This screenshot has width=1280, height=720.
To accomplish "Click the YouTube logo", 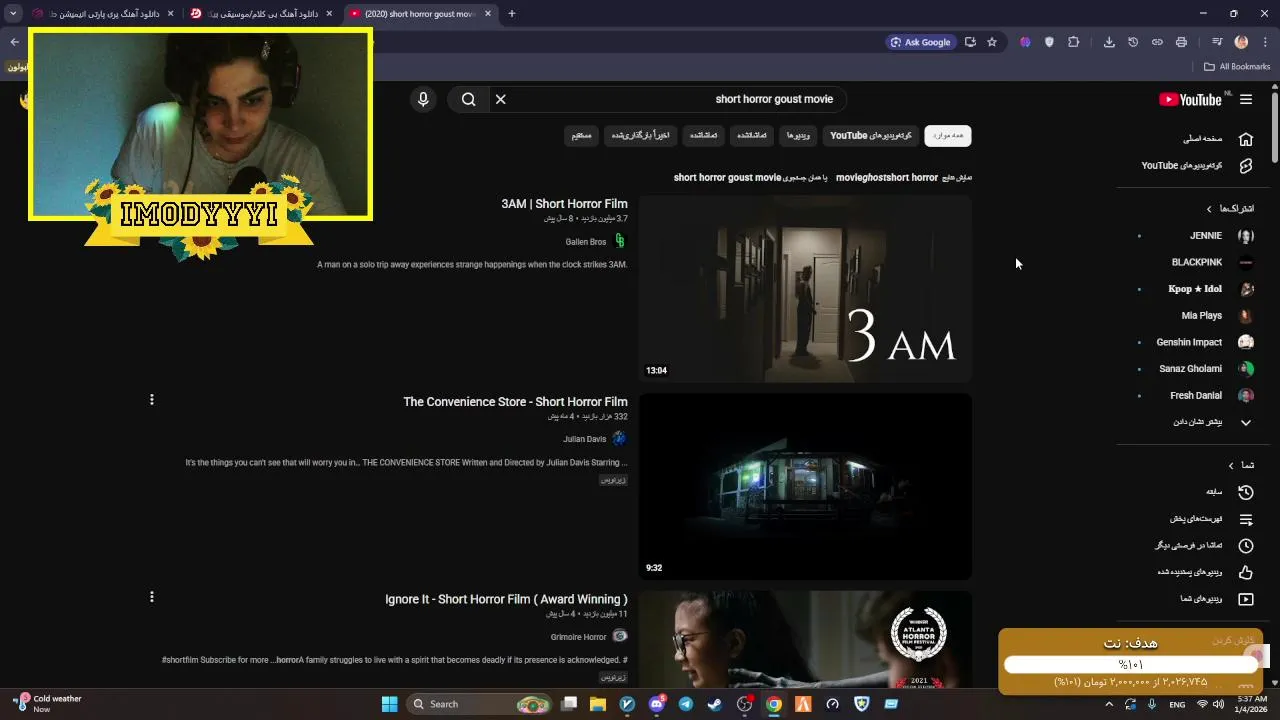I will 1190,99.
